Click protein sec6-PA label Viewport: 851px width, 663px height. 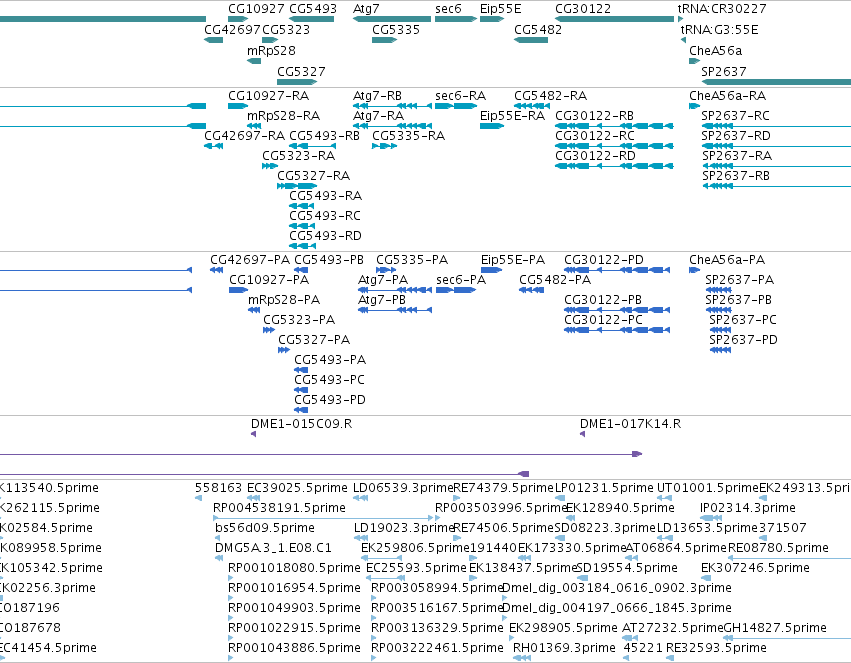pos(461,280)
